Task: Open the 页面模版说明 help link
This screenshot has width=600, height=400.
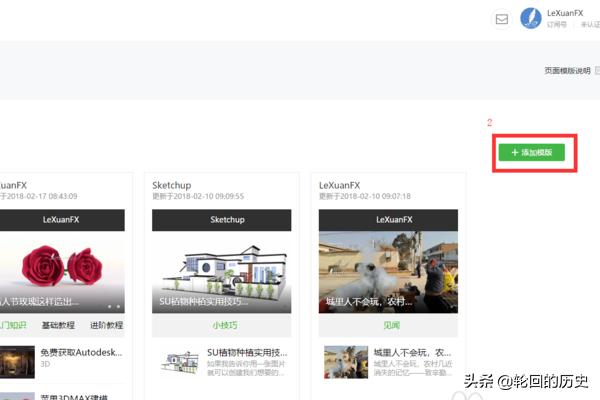Action: [570, 71]
